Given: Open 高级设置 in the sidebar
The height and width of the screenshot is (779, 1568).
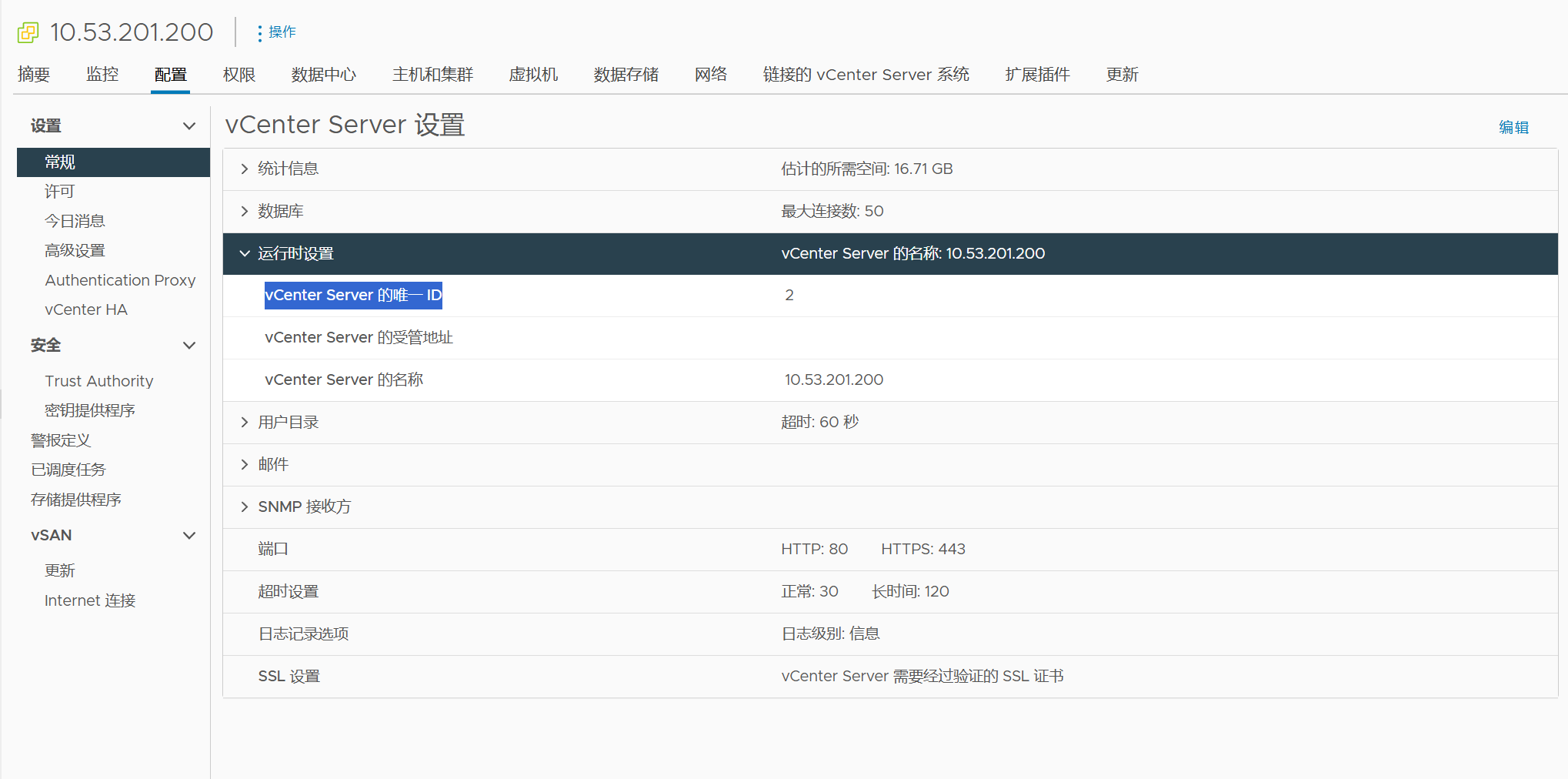Looking at the screenshot, I should pos(75,251).
